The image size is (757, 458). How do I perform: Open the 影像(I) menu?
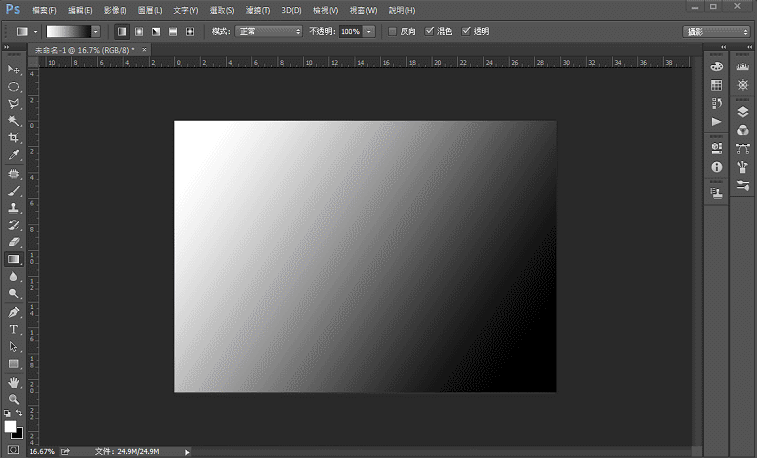(115, 10)
